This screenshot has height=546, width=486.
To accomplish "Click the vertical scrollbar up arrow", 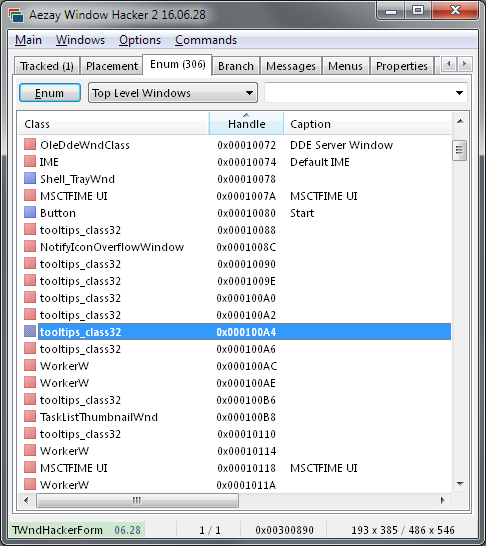I will click(x=460, y=122).
